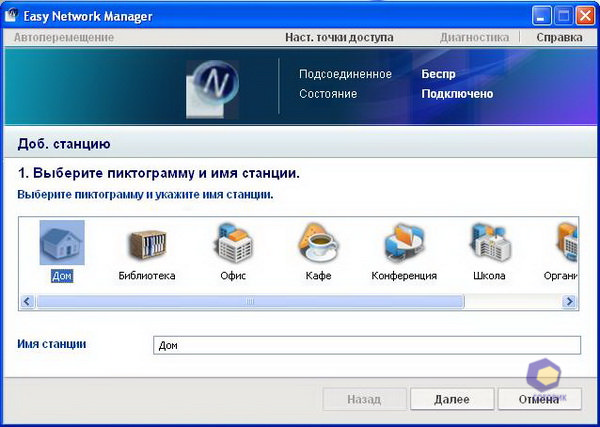Image resolution: width=600 pixels, height=427 pixels.
Task: Minimize the Easy Network Manager window
Action: (x=541, y=16)
